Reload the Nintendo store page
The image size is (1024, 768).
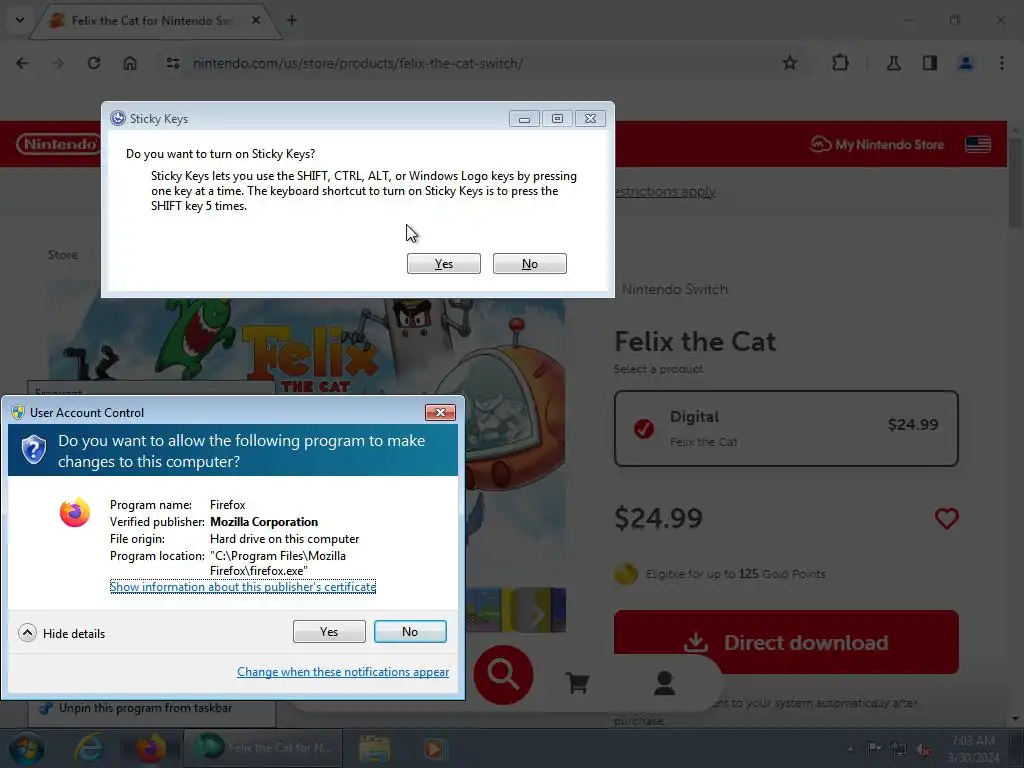(x=94, y=63)
